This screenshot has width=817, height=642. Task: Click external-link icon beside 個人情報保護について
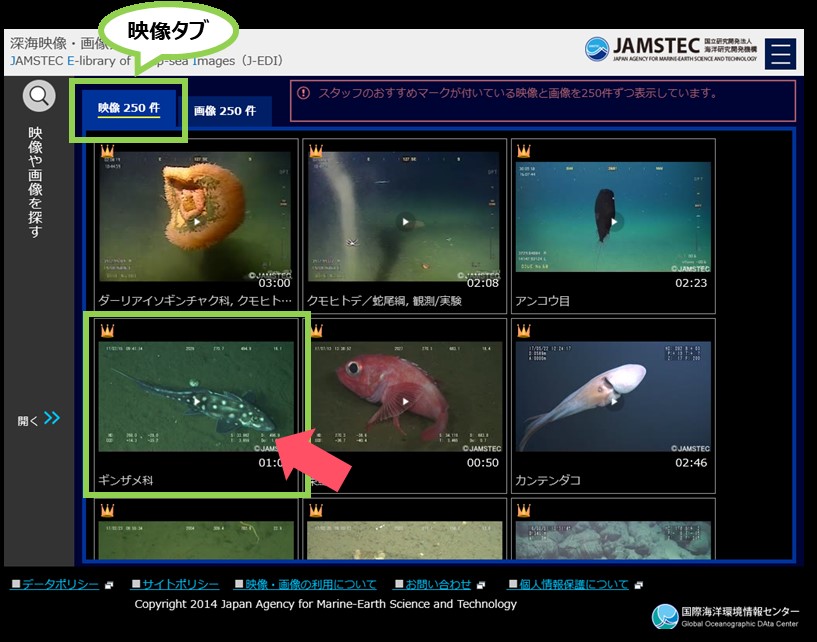[x=639, y=585]
